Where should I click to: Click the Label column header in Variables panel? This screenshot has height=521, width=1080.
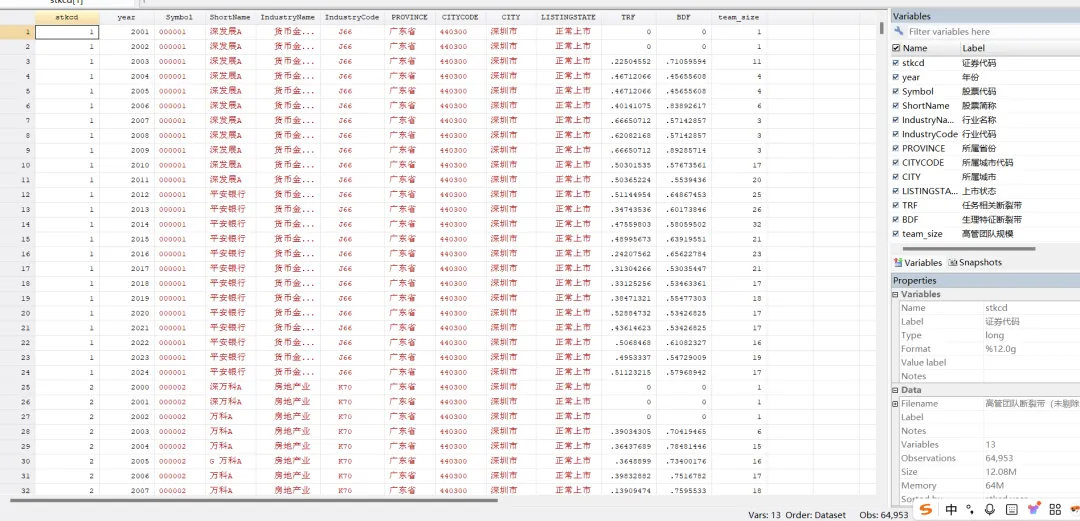(x=1020, y=48)
